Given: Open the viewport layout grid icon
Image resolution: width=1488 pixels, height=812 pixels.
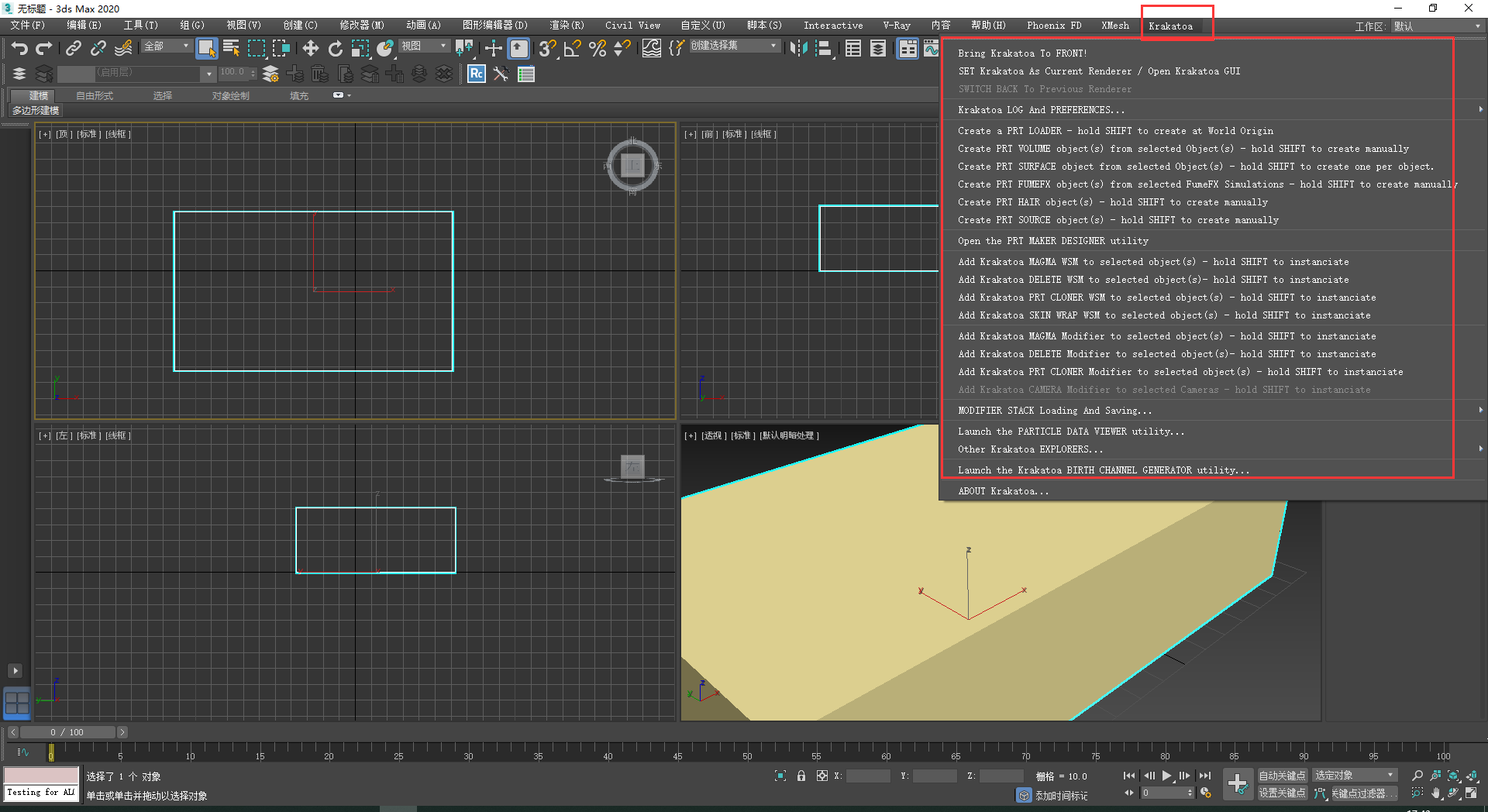Looking at the screenshot, I should pyautogui.click(x=17, y=703).
